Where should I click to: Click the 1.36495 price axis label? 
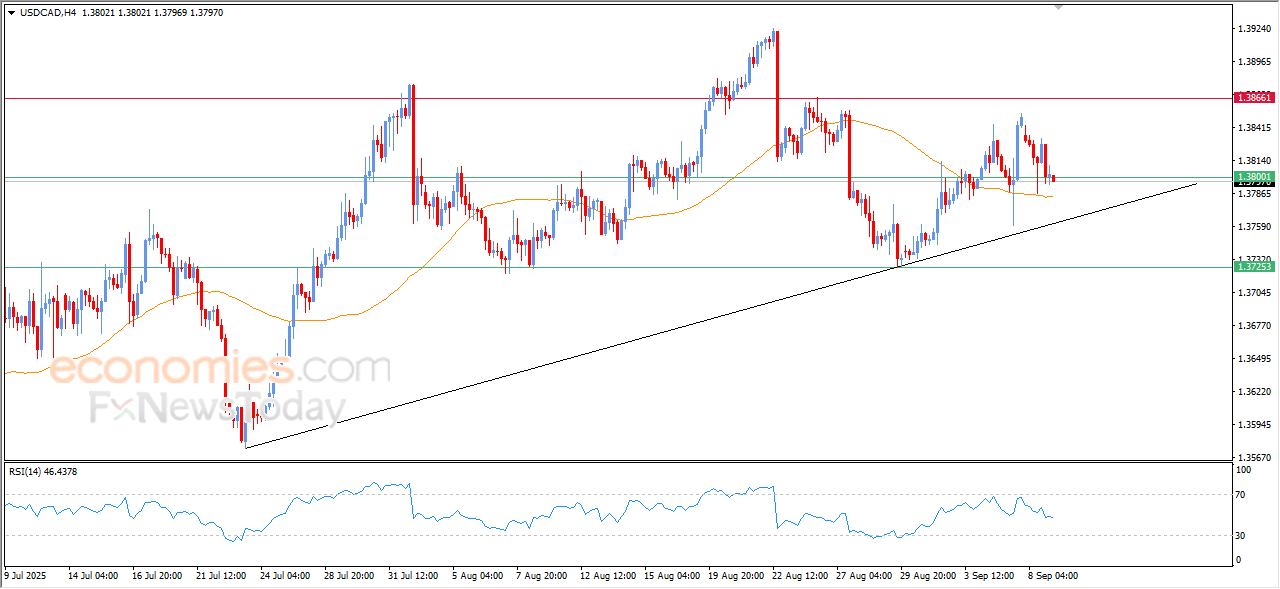click(1255, 359)
